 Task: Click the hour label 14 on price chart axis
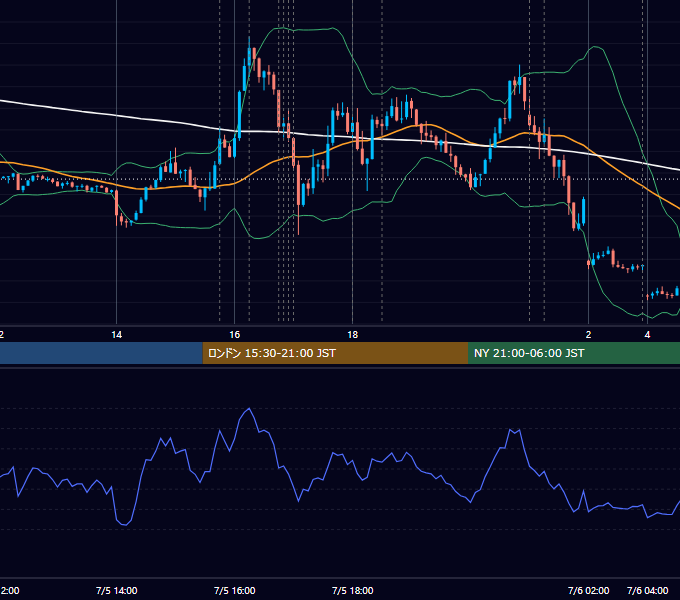pos(117,335)
